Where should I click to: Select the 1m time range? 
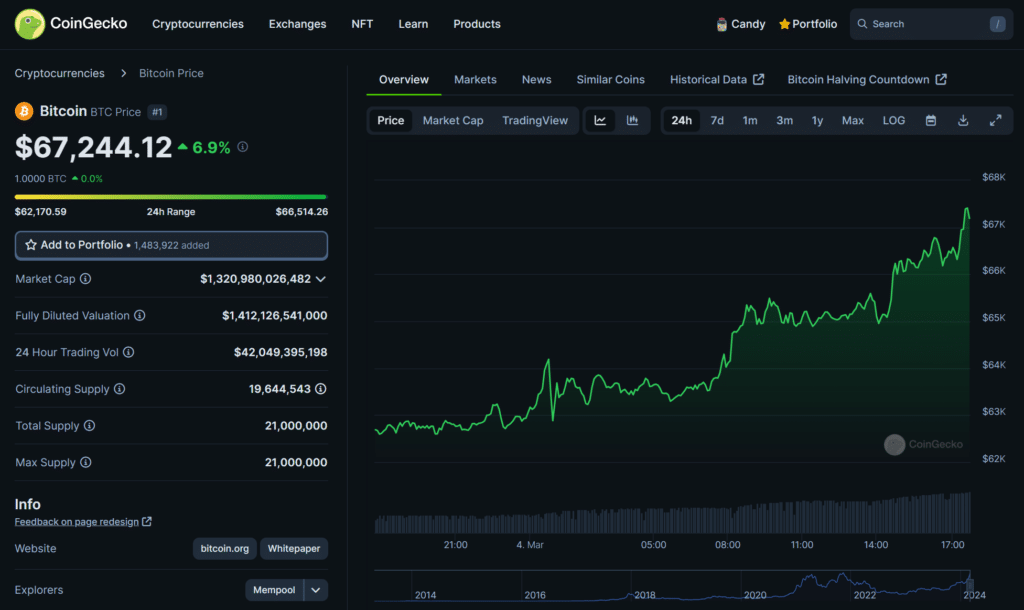[x=750, y=120]
